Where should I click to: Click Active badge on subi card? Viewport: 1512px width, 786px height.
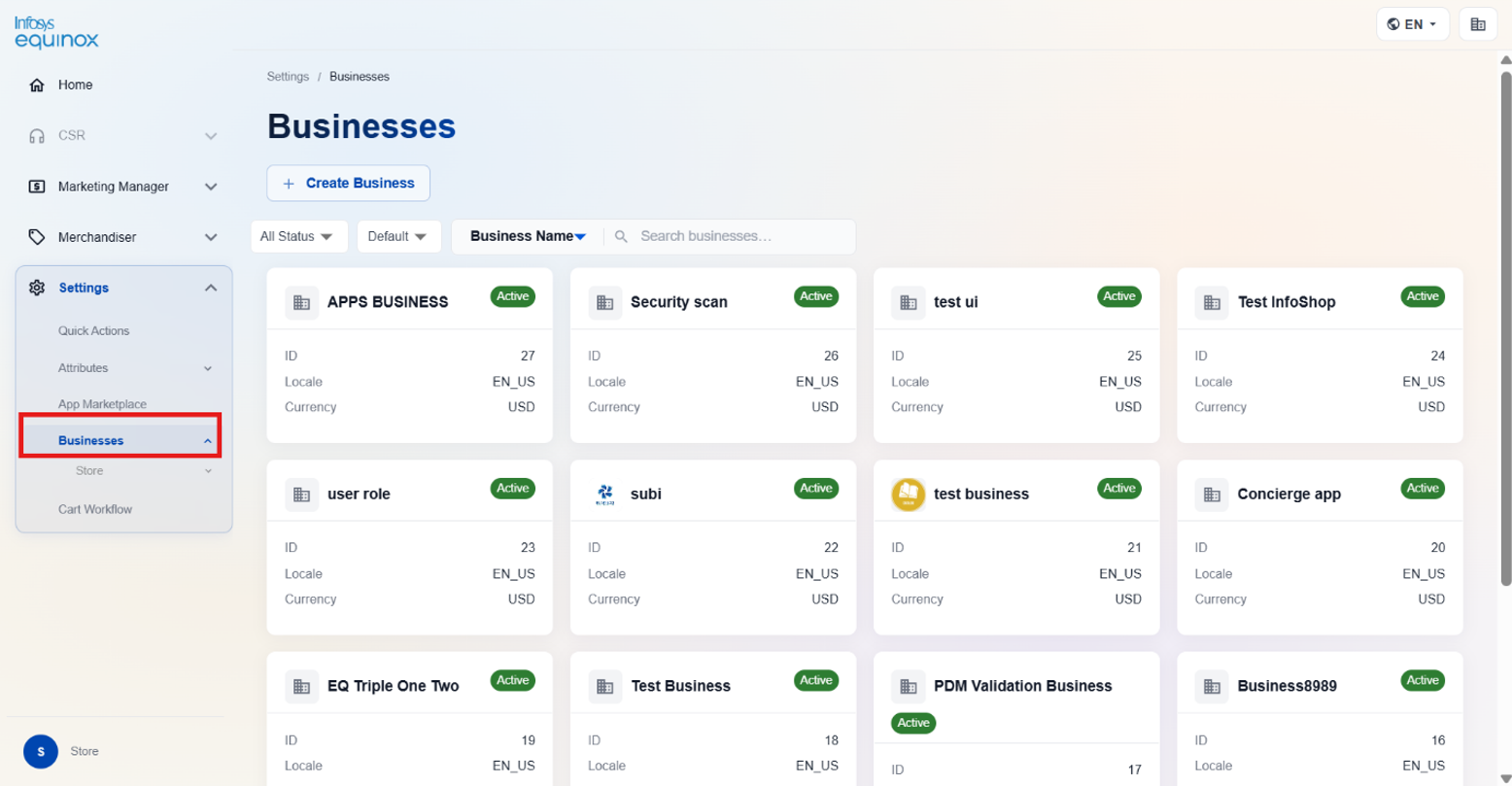coord(816,489)
